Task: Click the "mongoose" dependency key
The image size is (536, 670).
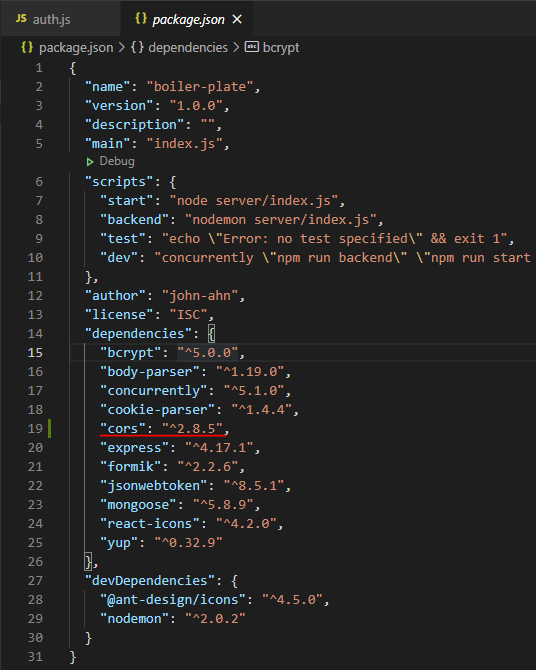Action: pos(138,505)
